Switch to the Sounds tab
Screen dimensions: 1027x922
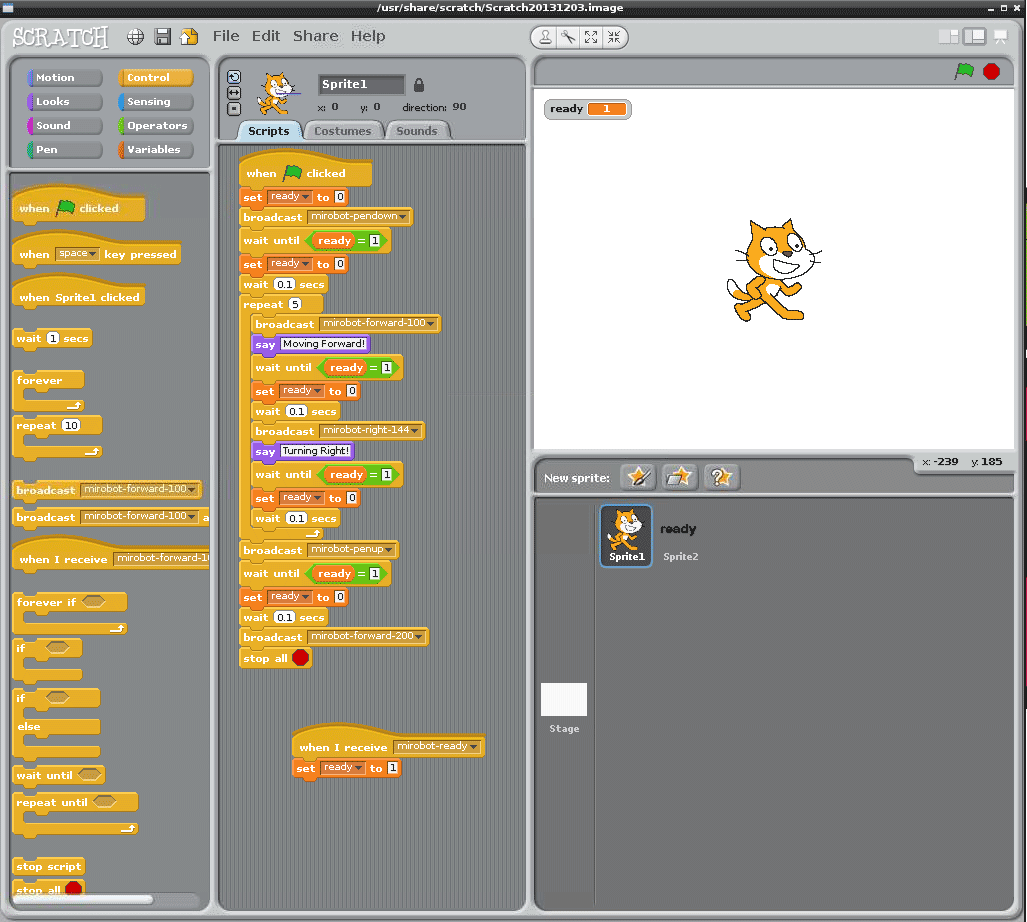417,131
